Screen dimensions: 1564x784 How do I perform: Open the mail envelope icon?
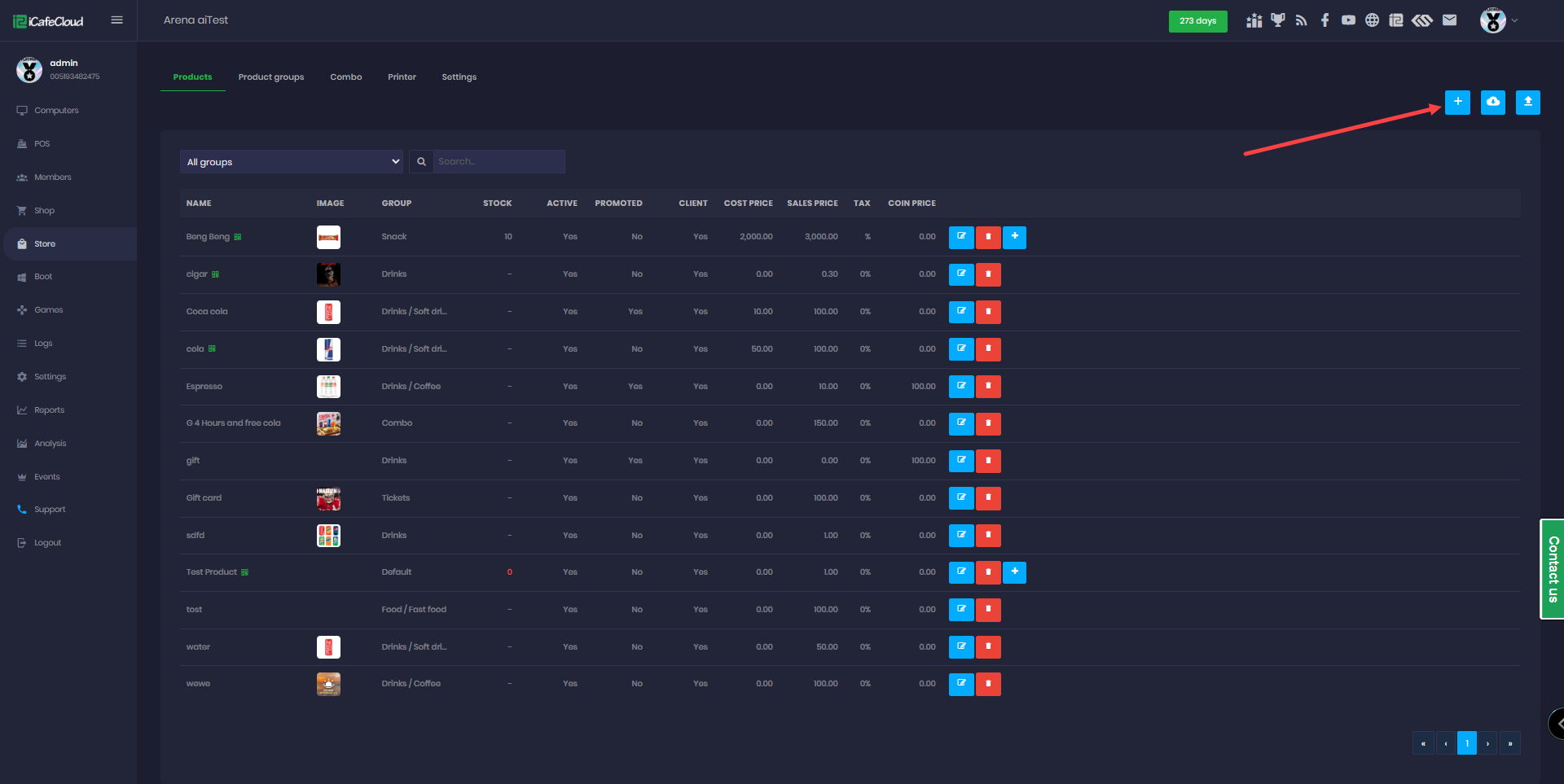point(1449,20)
